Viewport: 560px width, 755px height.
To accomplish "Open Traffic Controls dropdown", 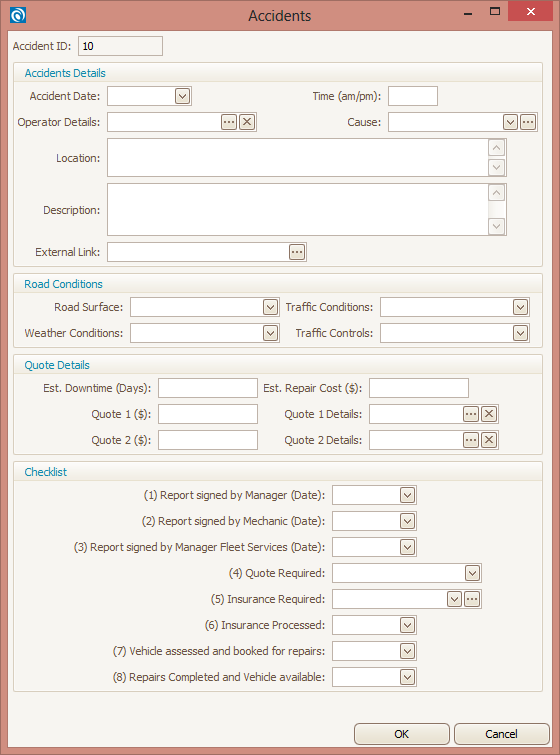I will [x=520, y=333].
